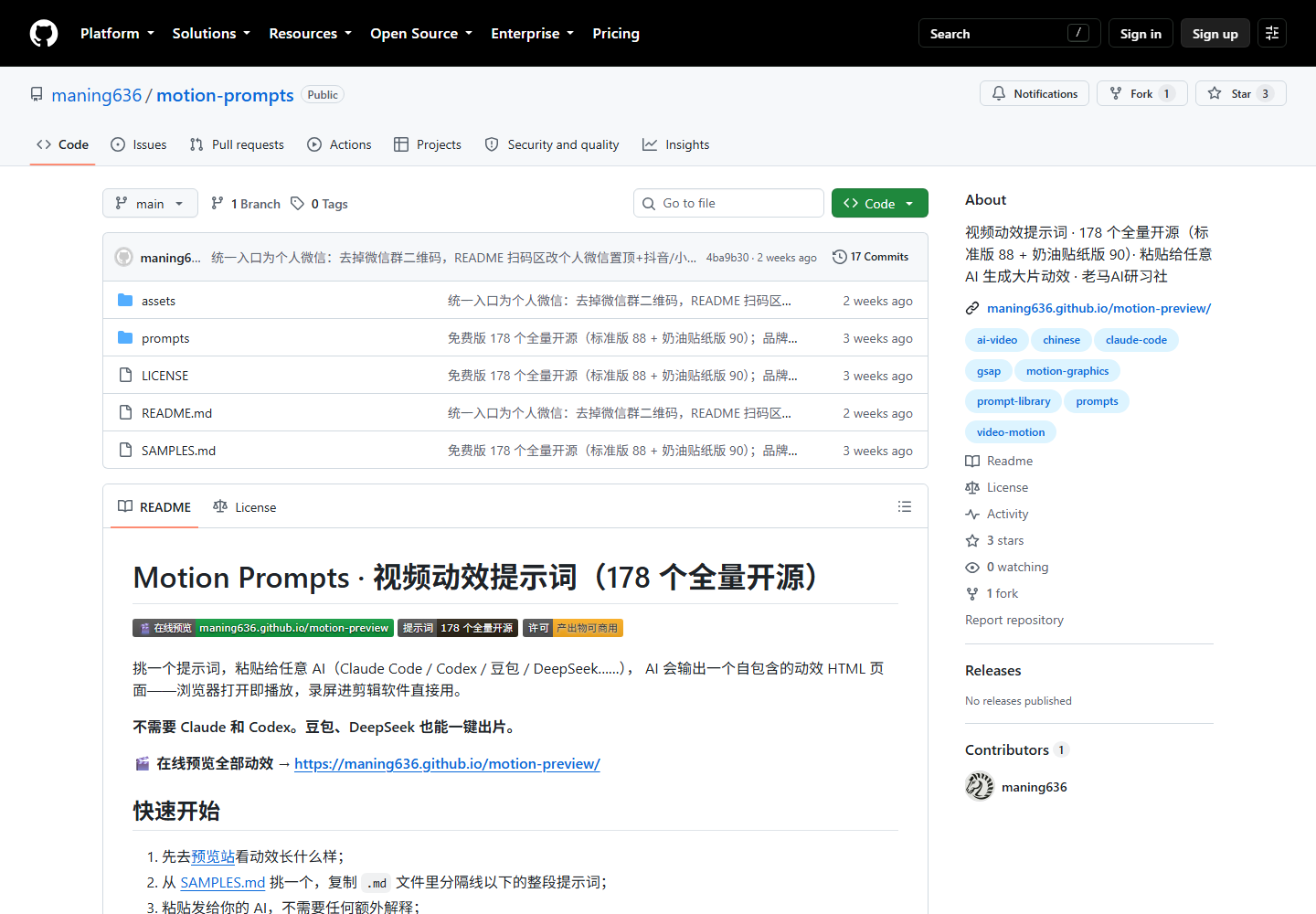The image size is (1316, 914).
Task: Switch to the Actions tab
Action: click(339, 144)
